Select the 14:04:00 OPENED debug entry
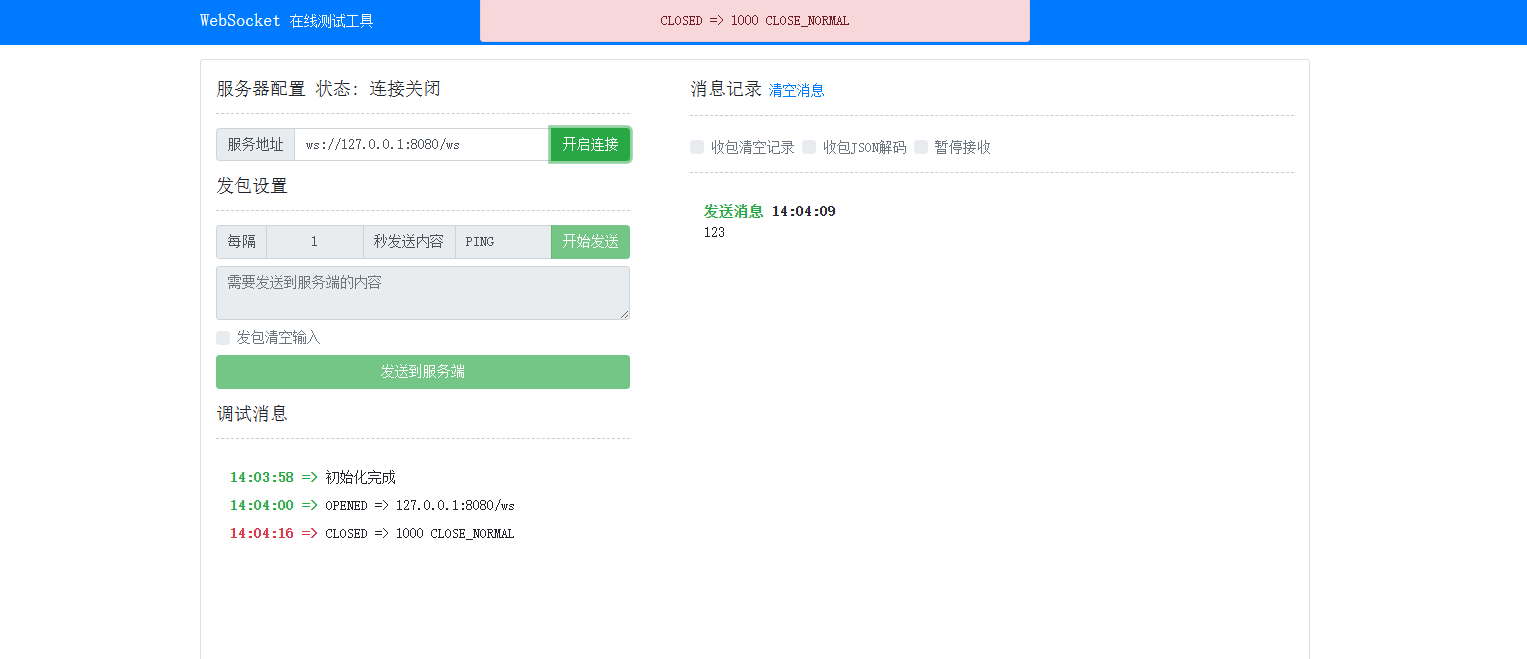The height and width of the screenshot is (659, 1527). [372, 505]
